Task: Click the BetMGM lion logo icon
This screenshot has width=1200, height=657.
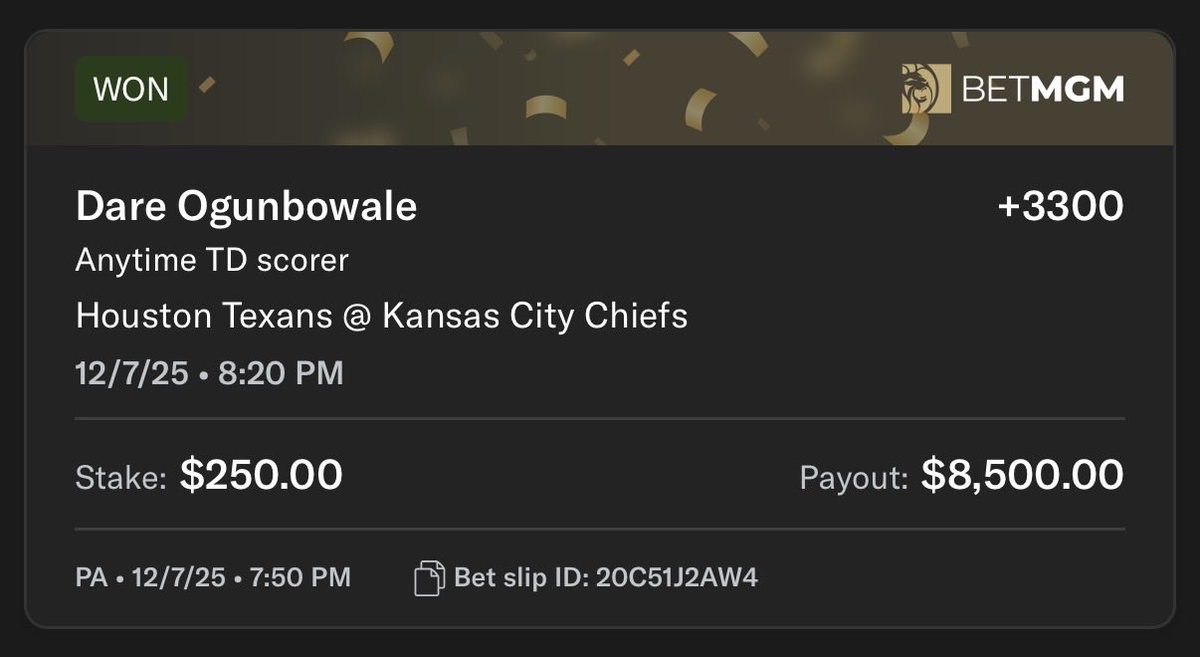Action: click(926, 89)
